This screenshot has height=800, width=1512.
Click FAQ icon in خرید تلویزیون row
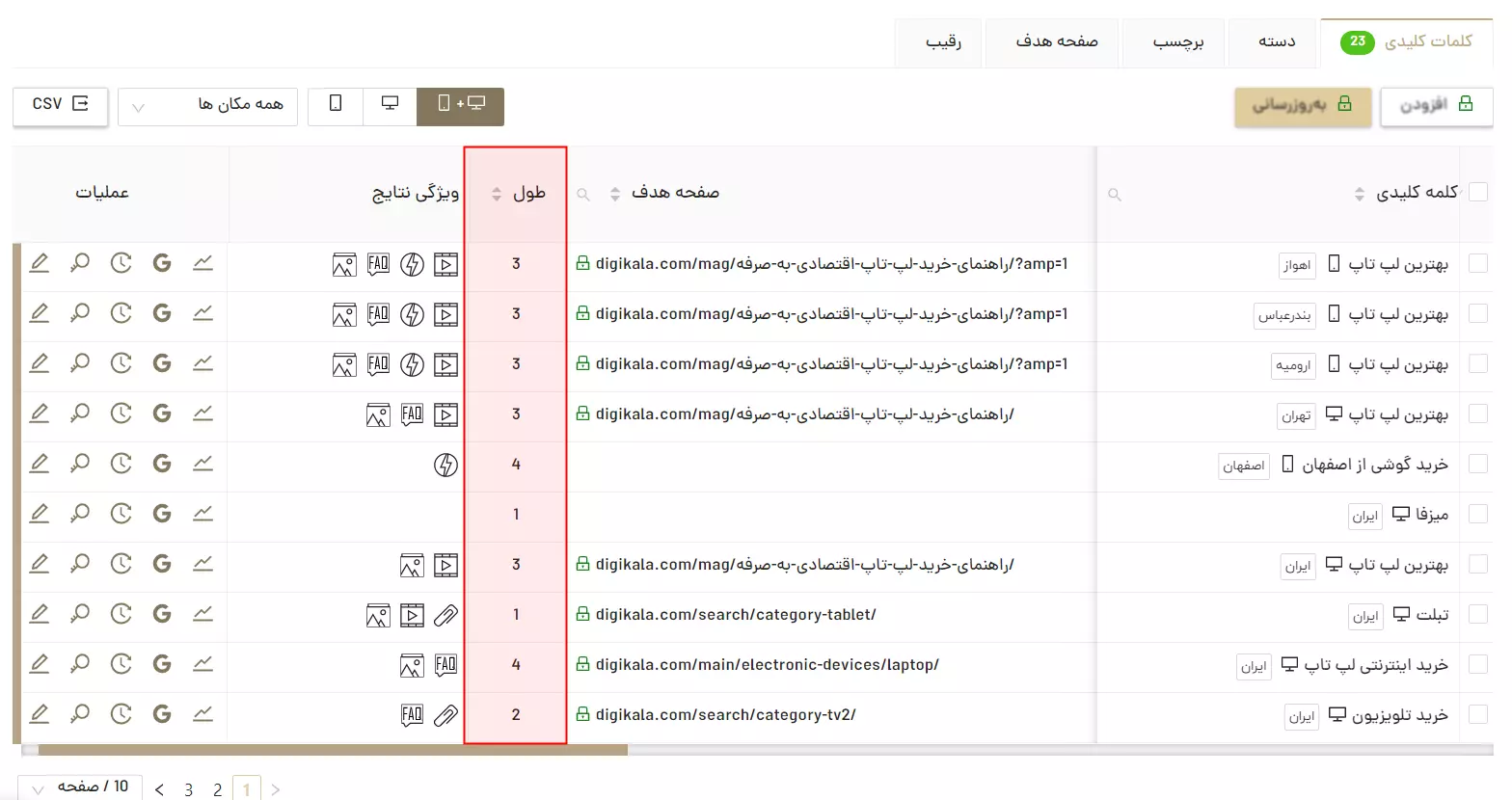coord(412,714)
